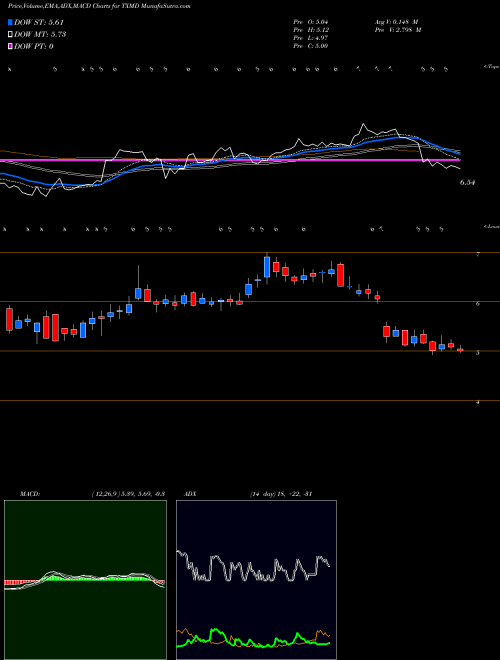Click the price axis label 5
Viewport: 500px width, 660px height.
click(x=478, y=353)
